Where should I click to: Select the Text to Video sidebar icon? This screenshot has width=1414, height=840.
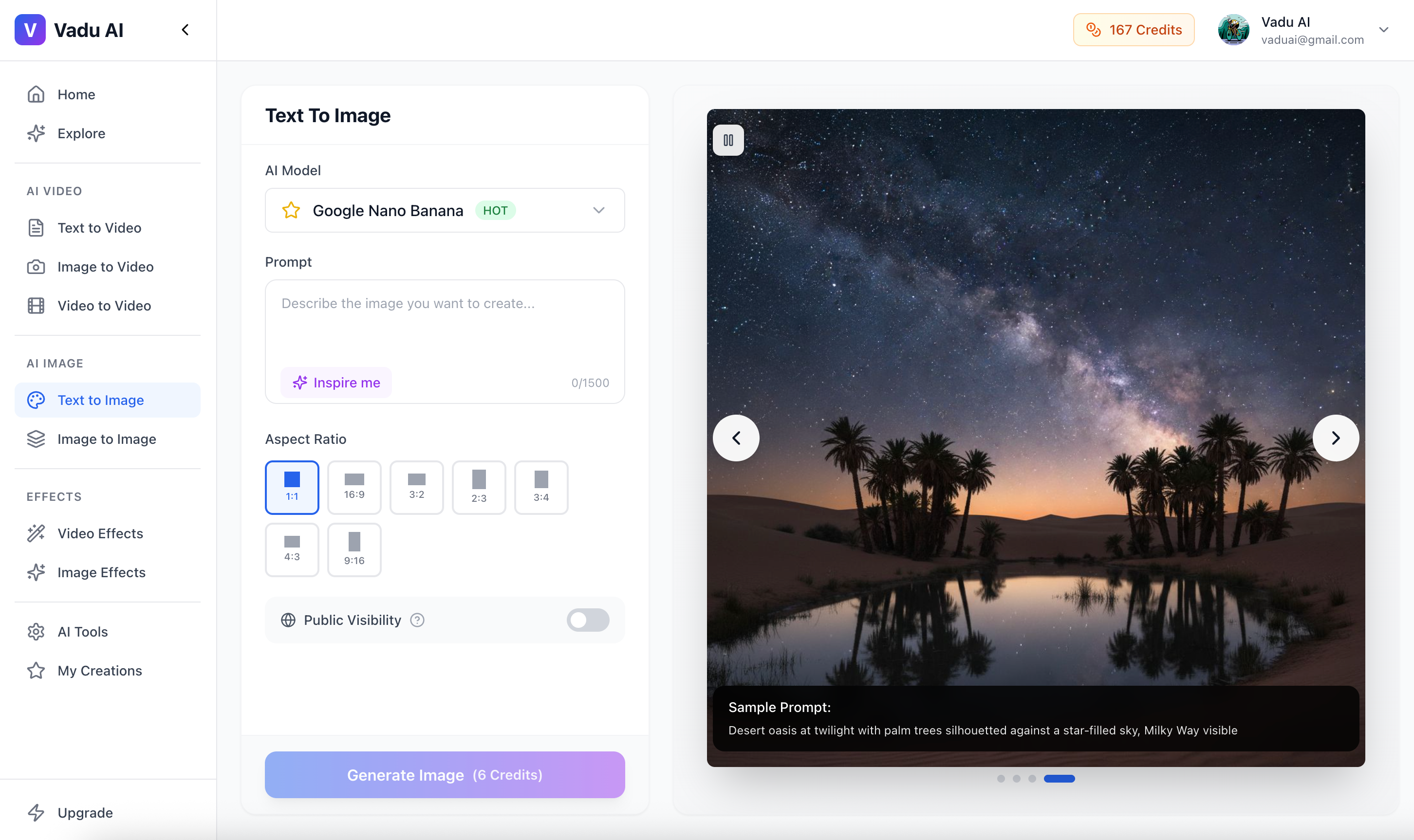click(x=36, y=228)
